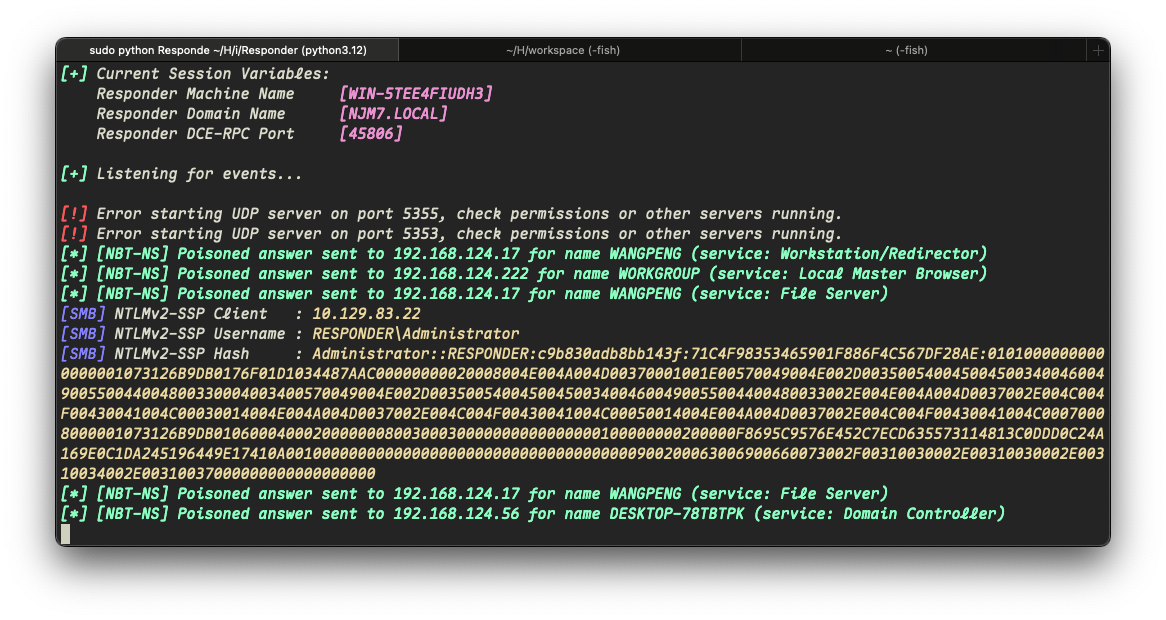Viewport: 1166px width, 620px height.
Task: Click the last hash line ending 0000000000
Action: [218, 474]
